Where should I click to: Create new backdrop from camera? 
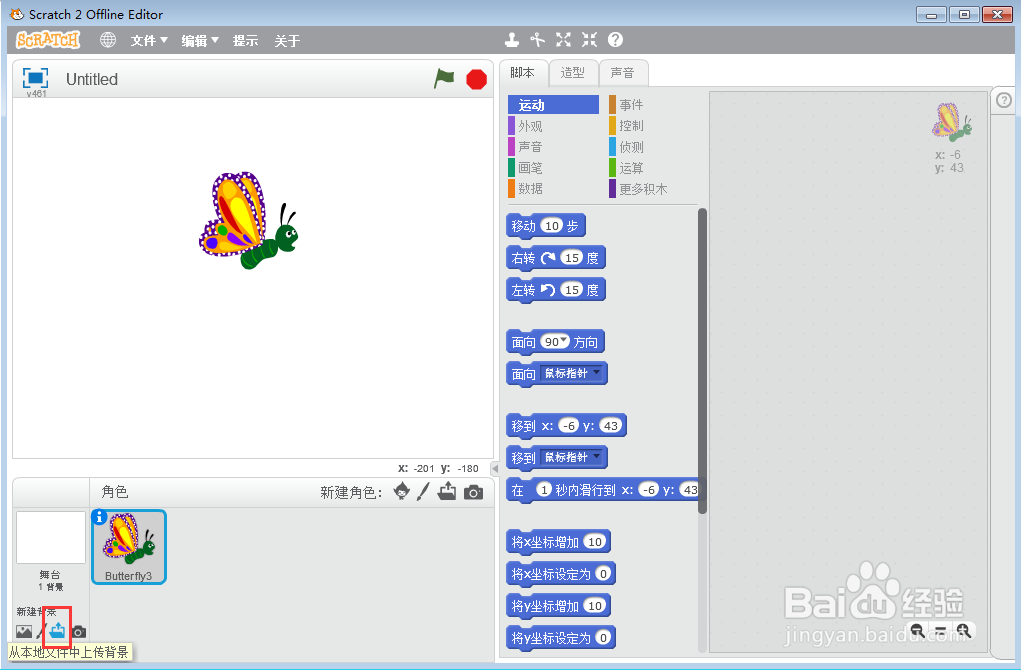point(79,631)
